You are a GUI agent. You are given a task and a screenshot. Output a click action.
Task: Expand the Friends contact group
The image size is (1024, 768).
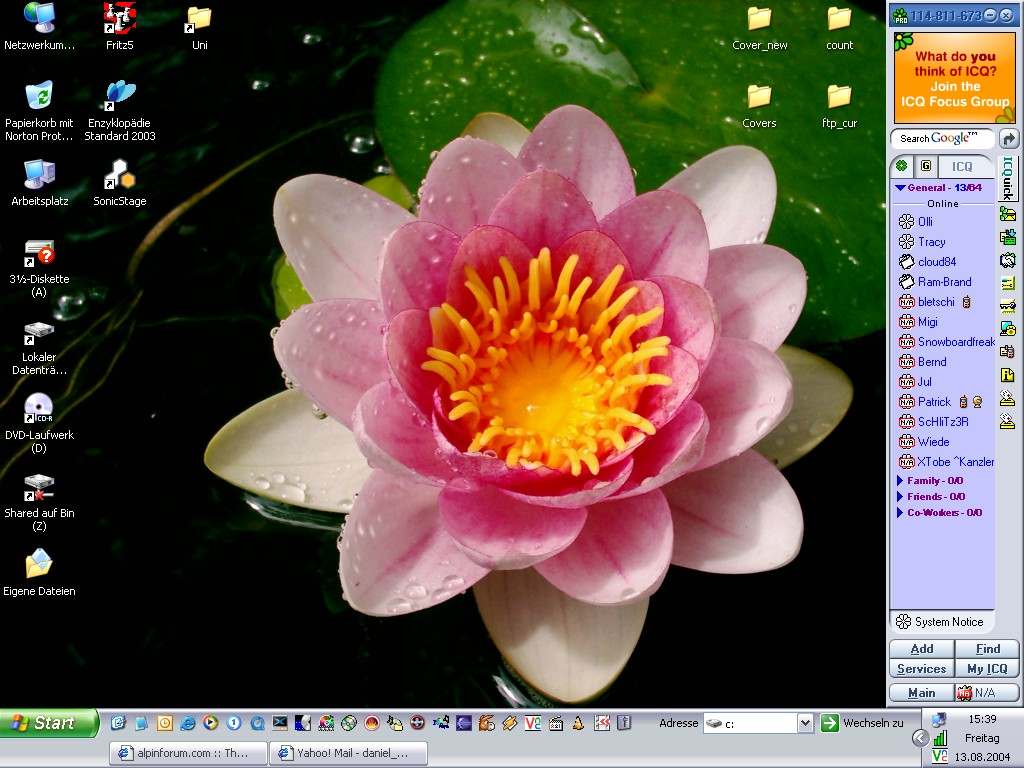(900, 497)
